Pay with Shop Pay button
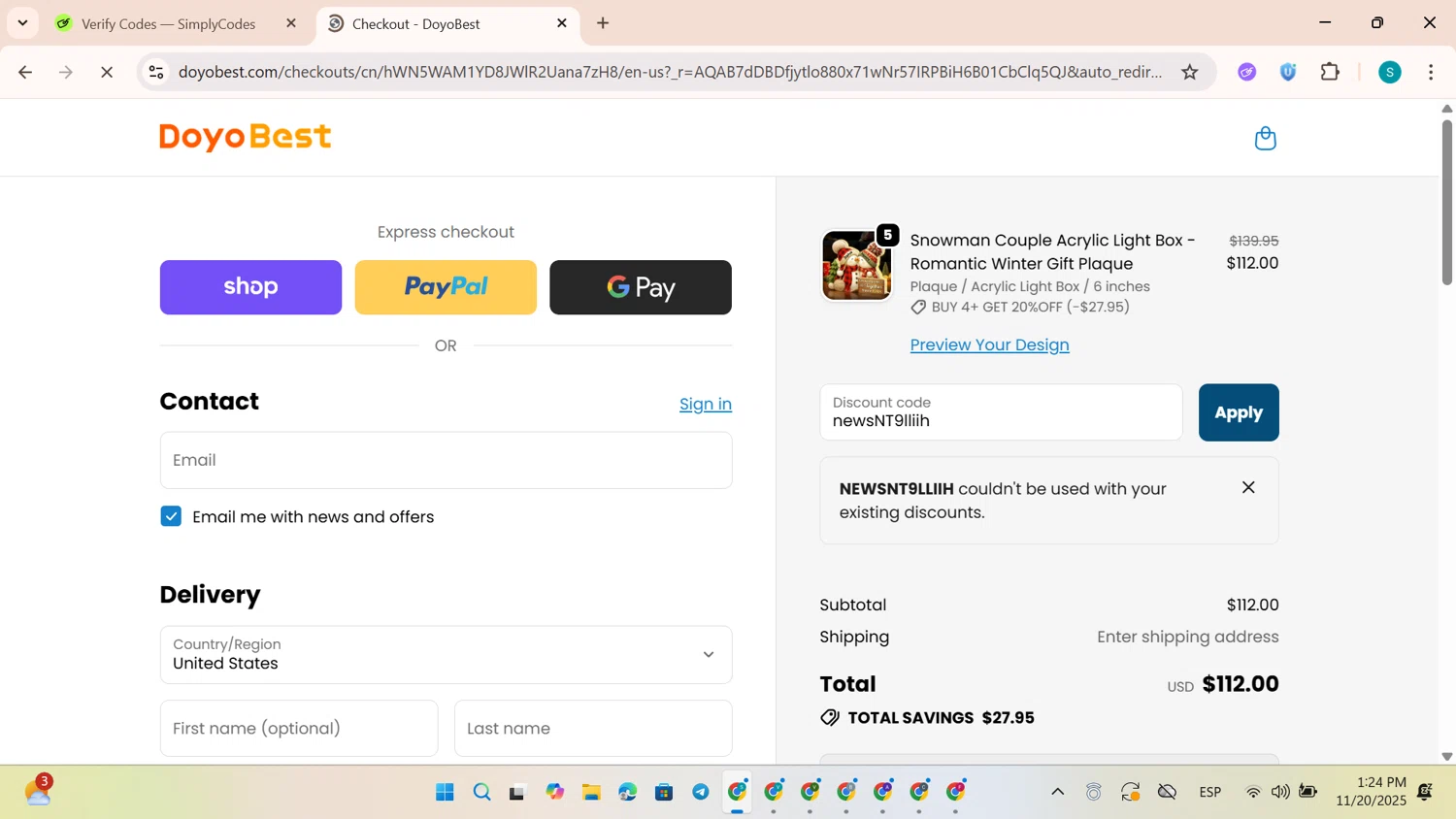The image size is (1456, 819). pyautogui.click(x=250, y=287)
